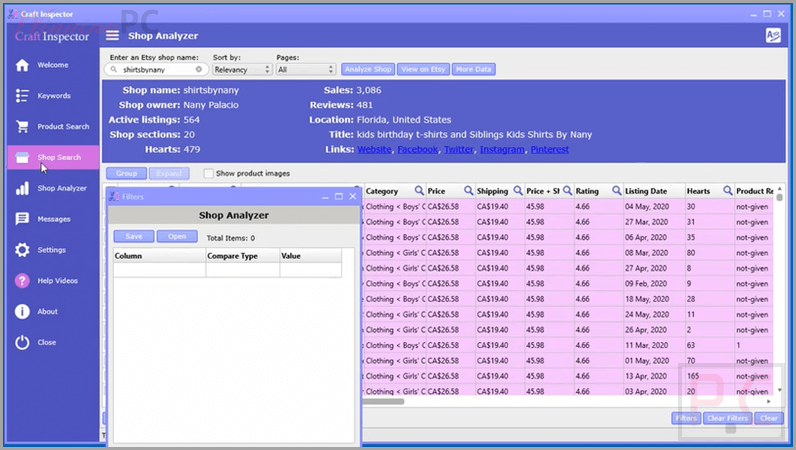Filter the Rating column with magnifier icon
Image resolution: width=796 pixels, height=450 pixels.
616,190
